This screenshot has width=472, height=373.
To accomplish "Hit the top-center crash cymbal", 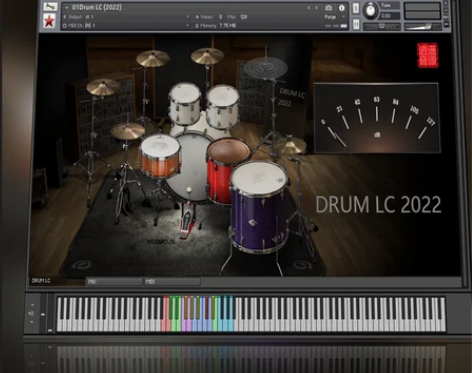I will pyautogui.click(x=207, y=56).
